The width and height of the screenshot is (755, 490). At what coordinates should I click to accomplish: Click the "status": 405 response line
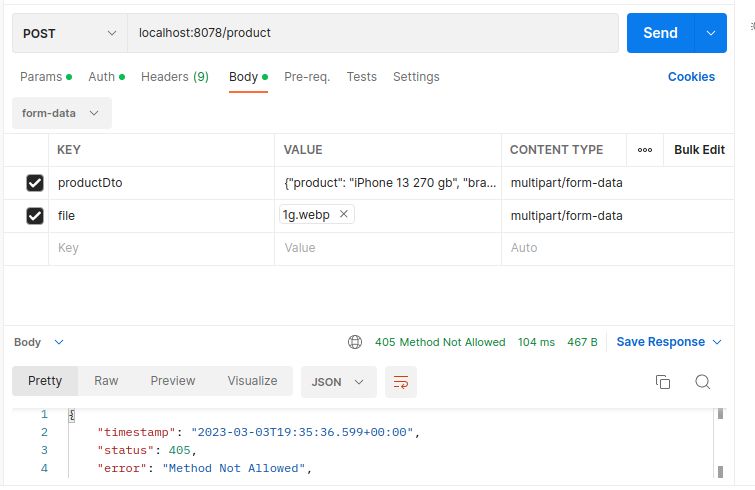point(147,451)
